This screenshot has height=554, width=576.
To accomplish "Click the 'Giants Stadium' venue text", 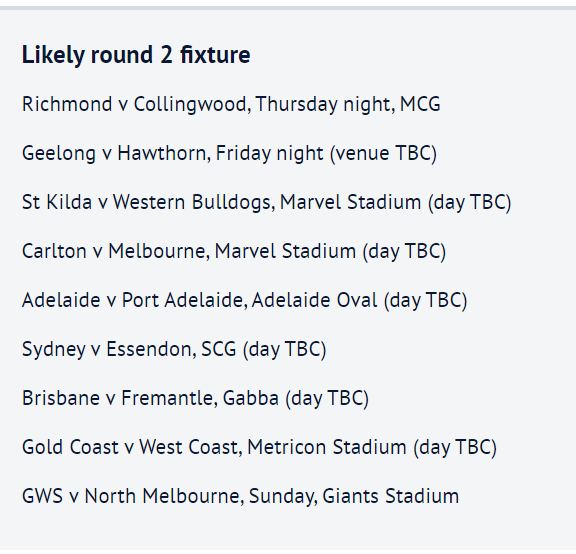I will point(390,496).
